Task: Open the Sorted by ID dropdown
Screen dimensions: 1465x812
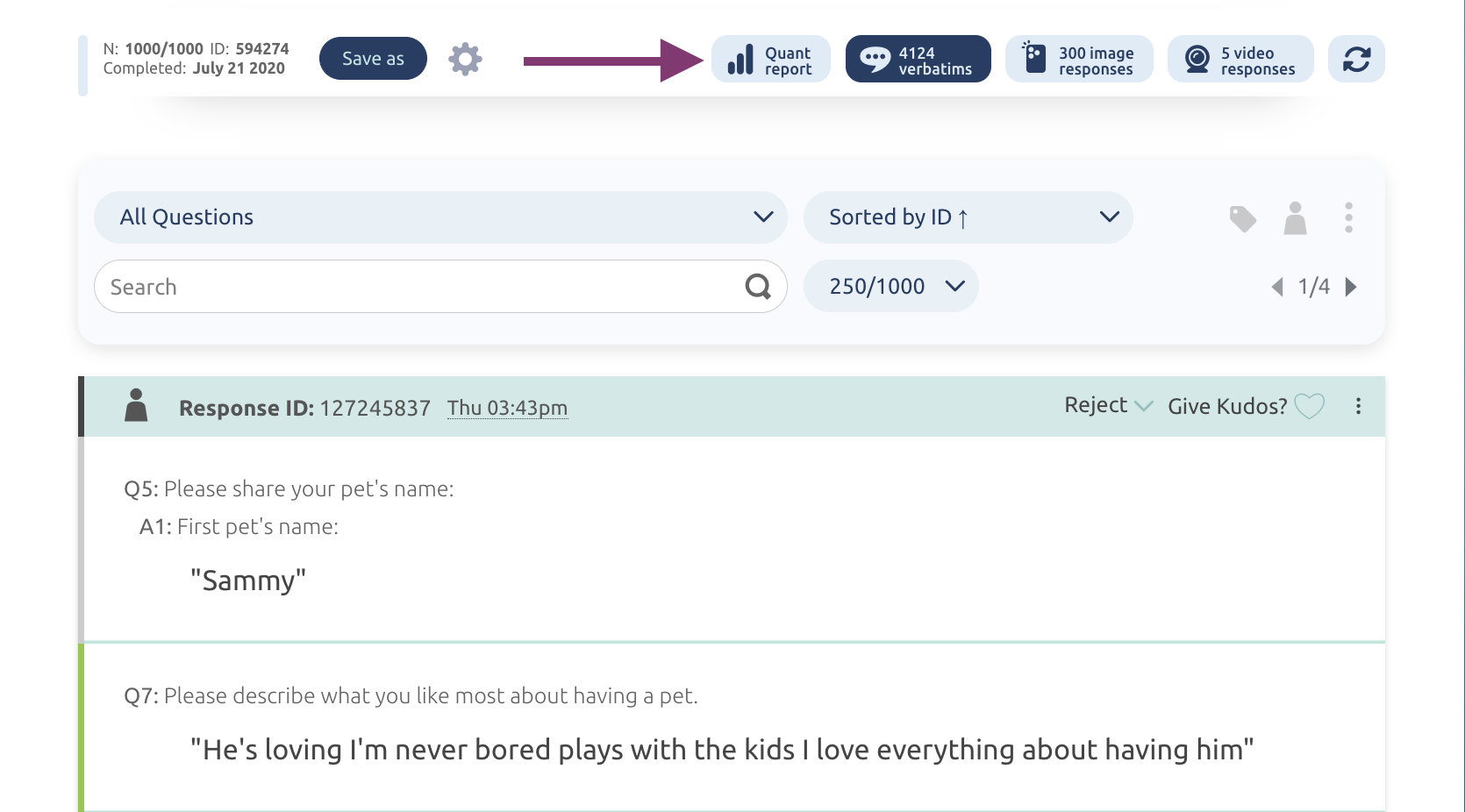Action: [968, 217]
